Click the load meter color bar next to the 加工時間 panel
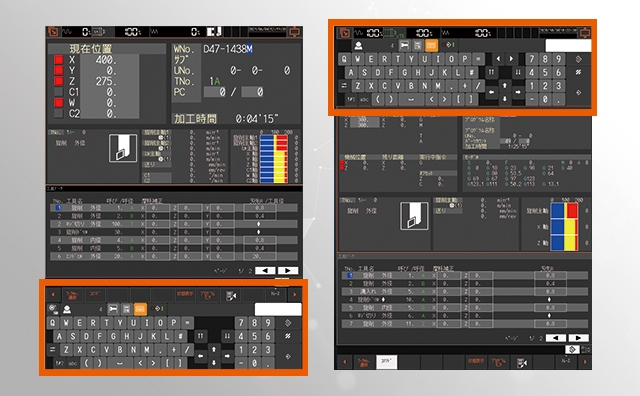The width and height of the screenshot is (640, 396). point(273,158)
